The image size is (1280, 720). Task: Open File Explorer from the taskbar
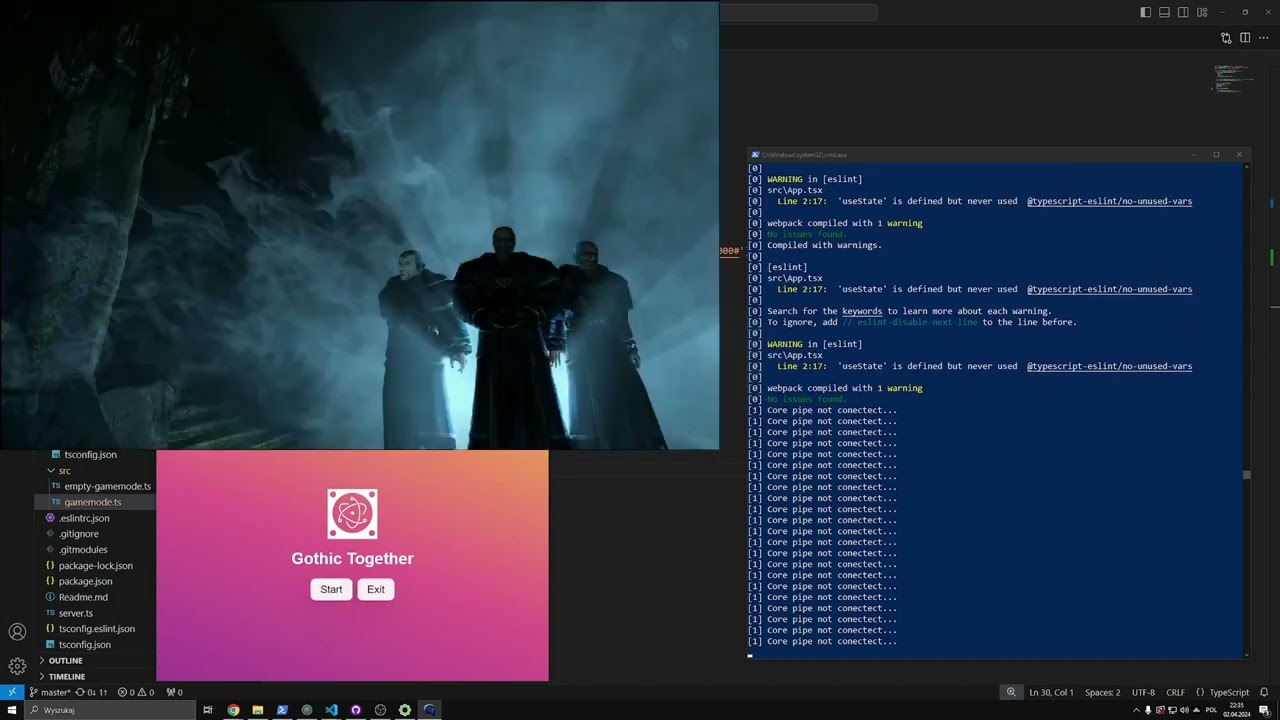click(258, 710)
